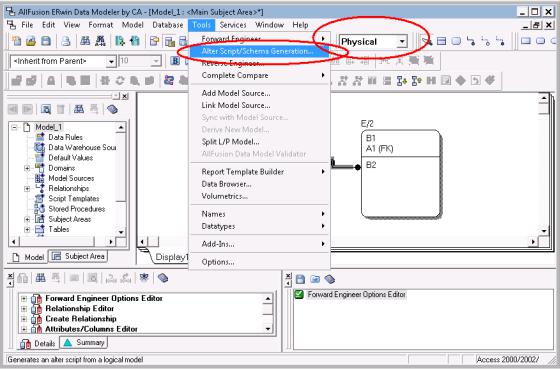Click the eraser icon in Model Explorer toolbar

(x=112, y=109)
